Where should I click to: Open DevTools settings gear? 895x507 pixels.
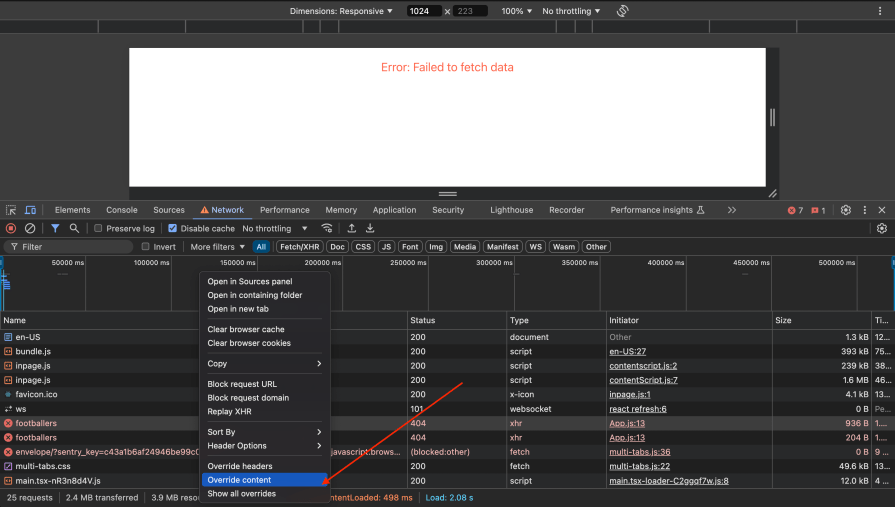pyautogui.click(x=846, y=210)
